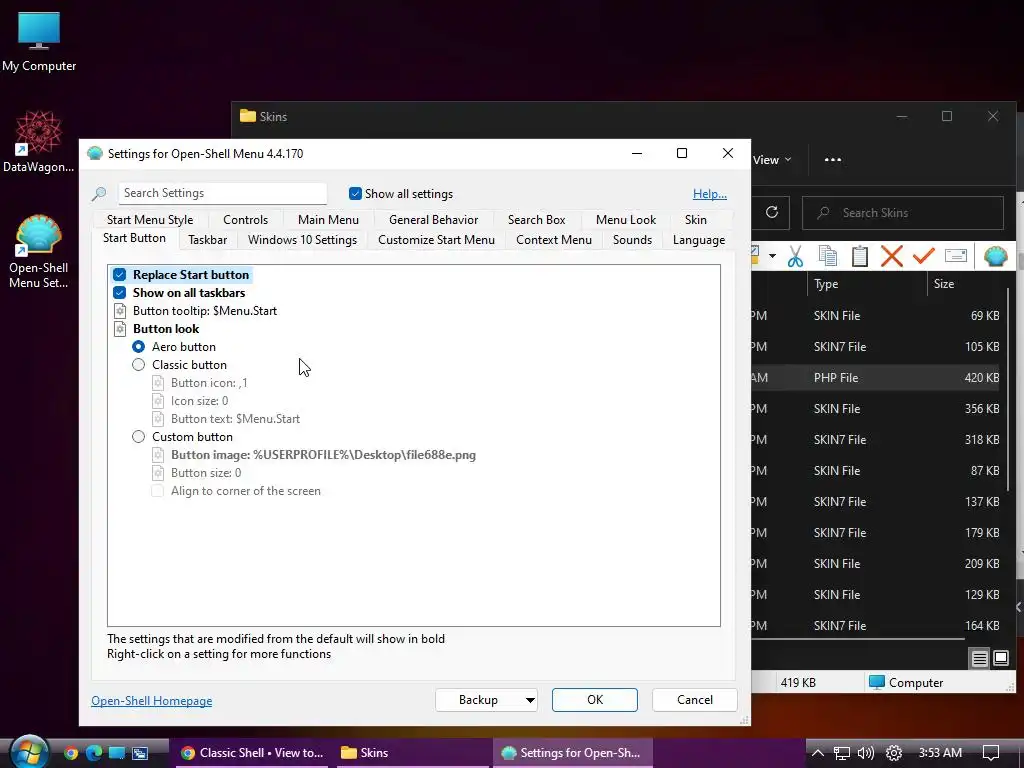Open the Windows Start orb

point(29,751)
